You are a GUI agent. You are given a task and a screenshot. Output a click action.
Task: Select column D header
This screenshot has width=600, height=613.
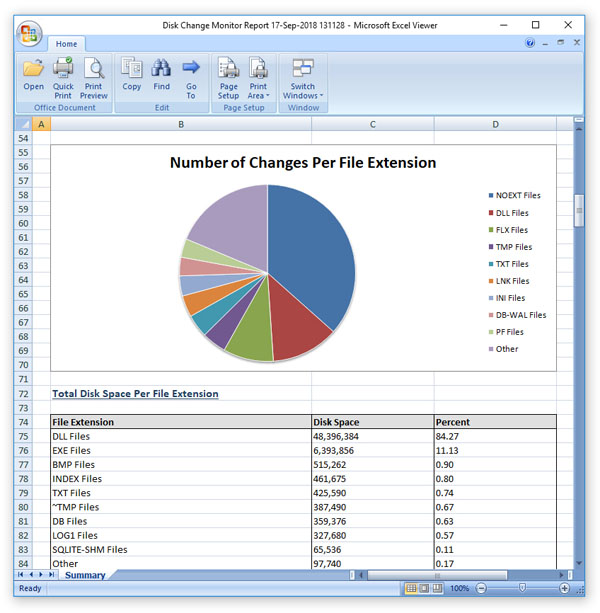[495, 124]
